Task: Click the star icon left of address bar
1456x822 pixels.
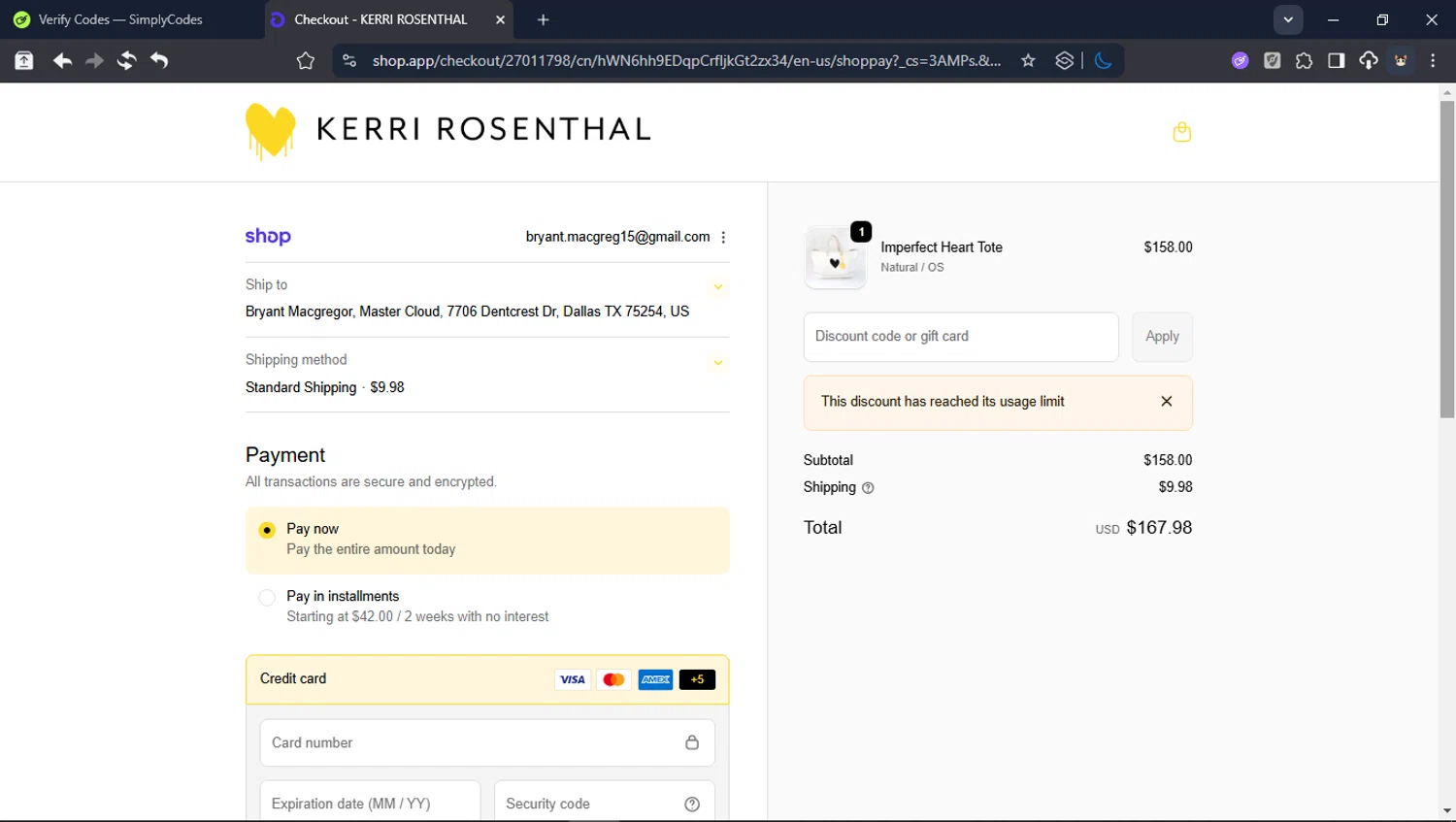Action: 306,61
